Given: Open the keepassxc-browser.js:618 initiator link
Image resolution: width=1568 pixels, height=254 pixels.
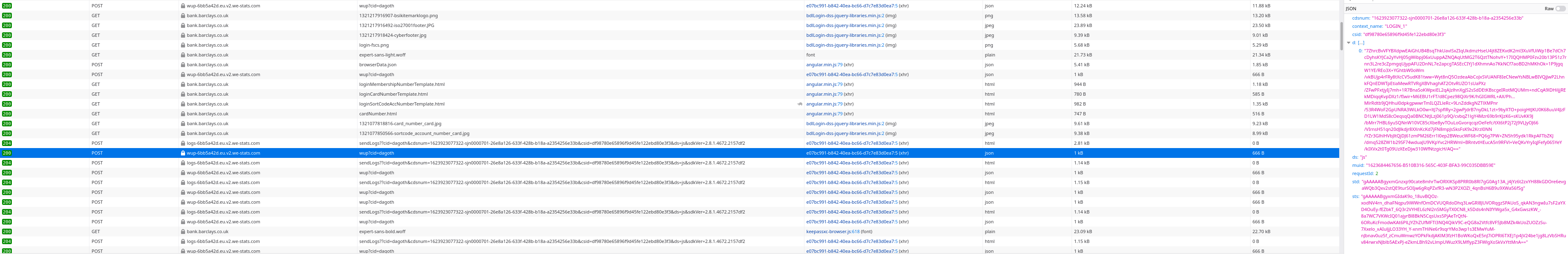Looking at the screenshot, I should click(832, 232).
